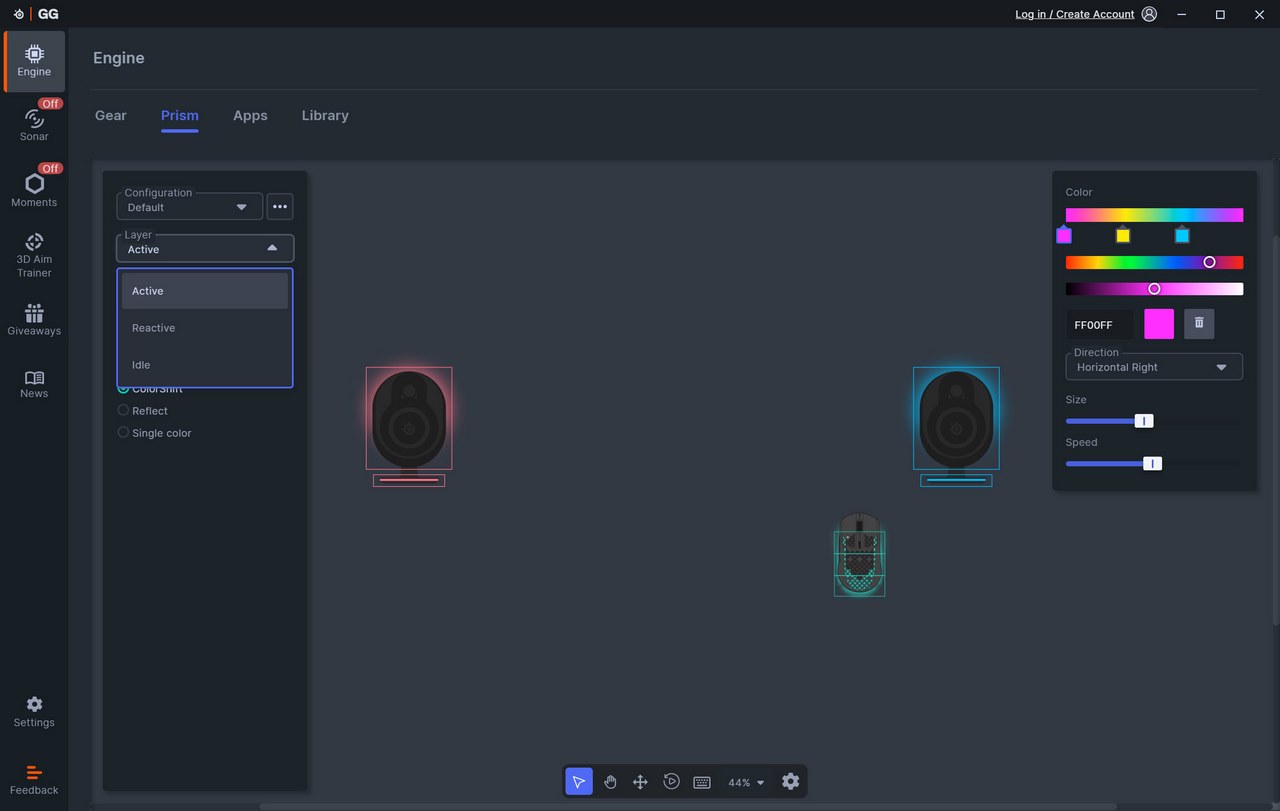The image size is (1280, 811).
Task: Select the Single color radio button
Action: coord(124,433)
